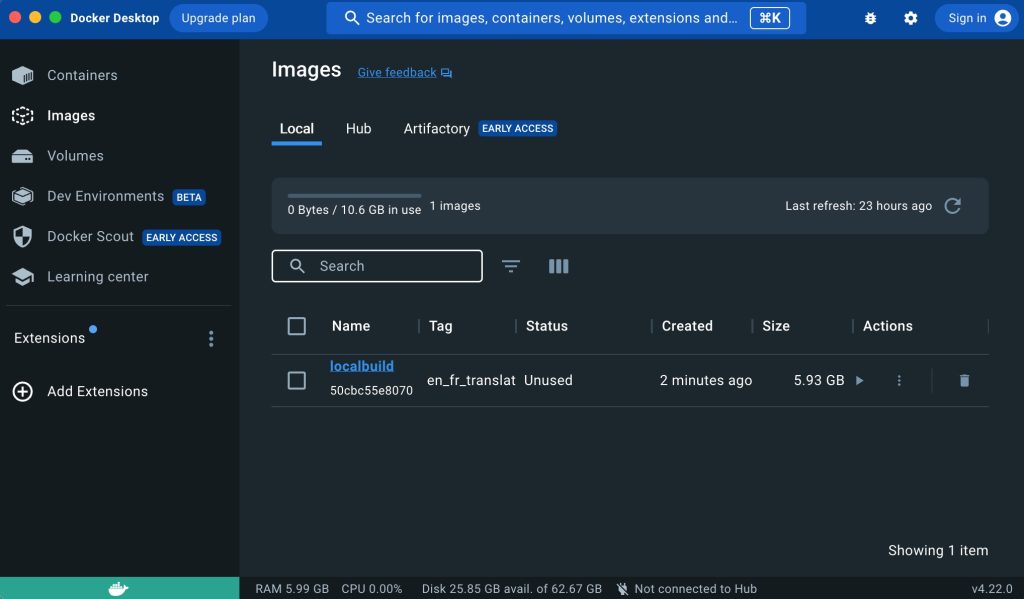This screenshot has width=1024, height=599.
Task: Select all images with the header checkbox
Action: 297,325
